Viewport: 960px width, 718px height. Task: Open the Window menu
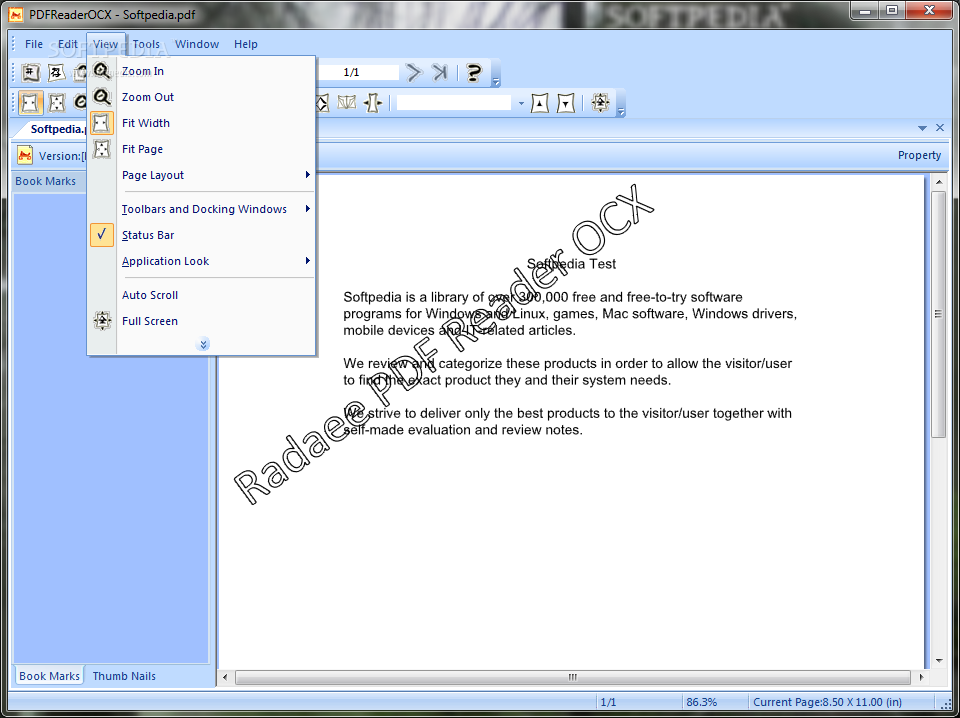[197, 44]
